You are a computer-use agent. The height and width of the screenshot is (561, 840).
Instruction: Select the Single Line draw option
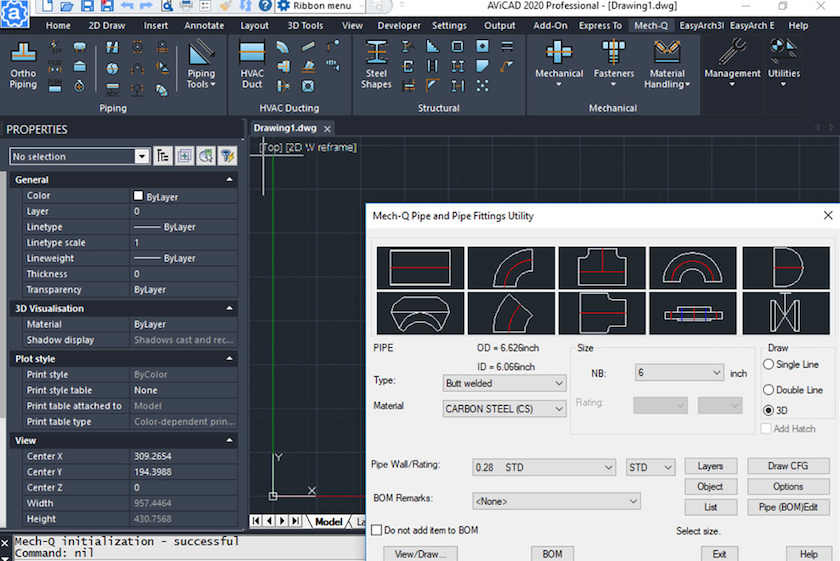pyautogui.click(x=769, y=365)
